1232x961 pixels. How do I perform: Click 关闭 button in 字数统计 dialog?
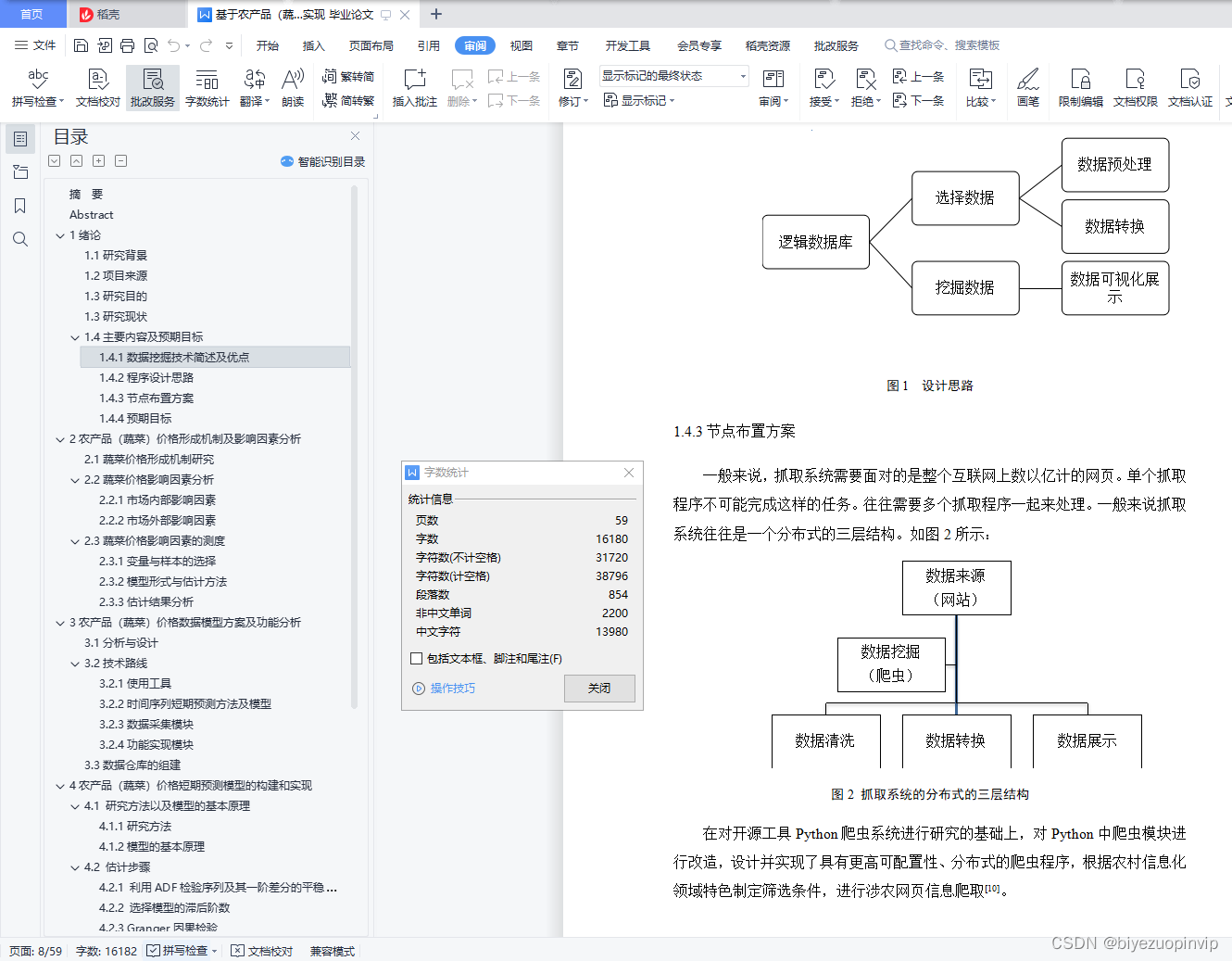click(x=599, y=689)
